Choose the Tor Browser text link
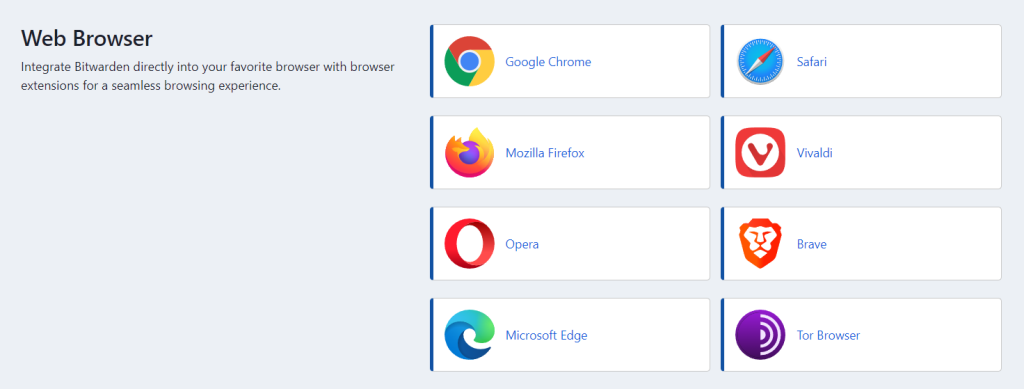 (828, 335)
